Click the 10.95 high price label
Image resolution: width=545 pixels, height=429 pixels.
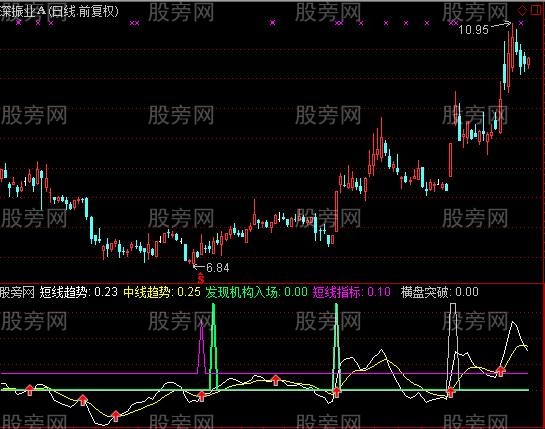click(473, 30)
